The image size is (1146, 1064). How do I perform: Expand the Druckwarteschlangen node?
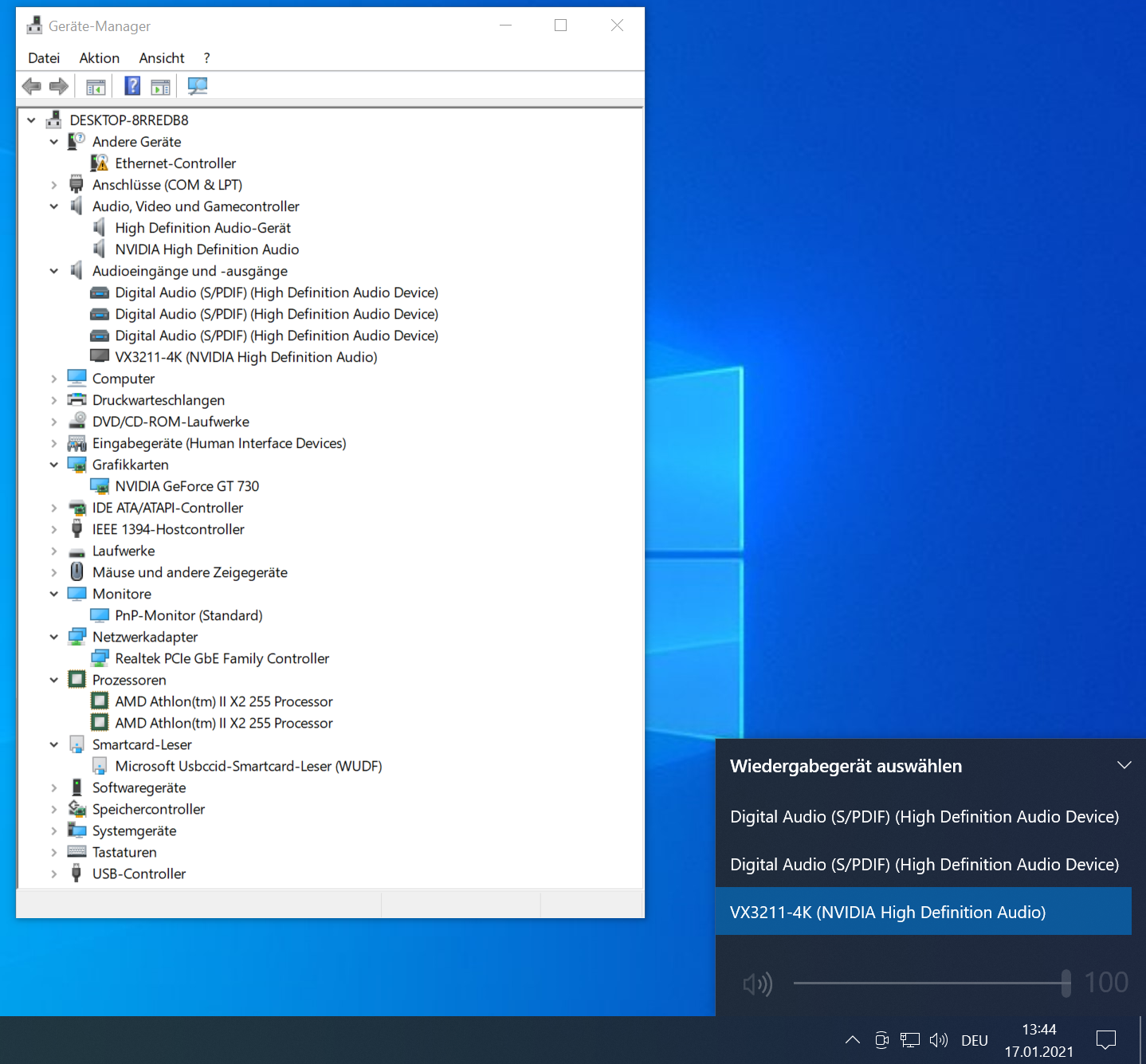tap(54, 400)
